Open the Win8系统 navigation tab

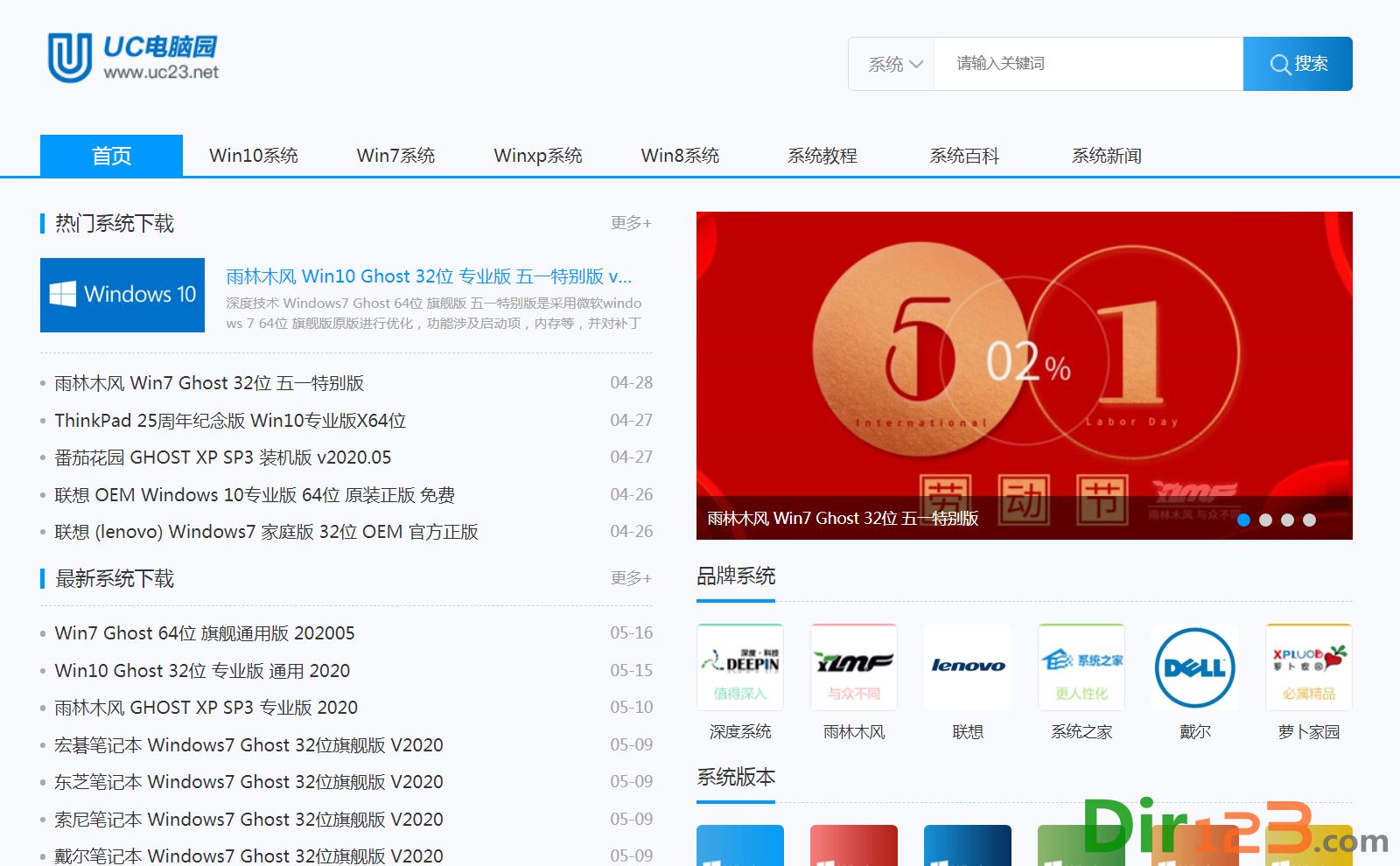pos(680,156)
